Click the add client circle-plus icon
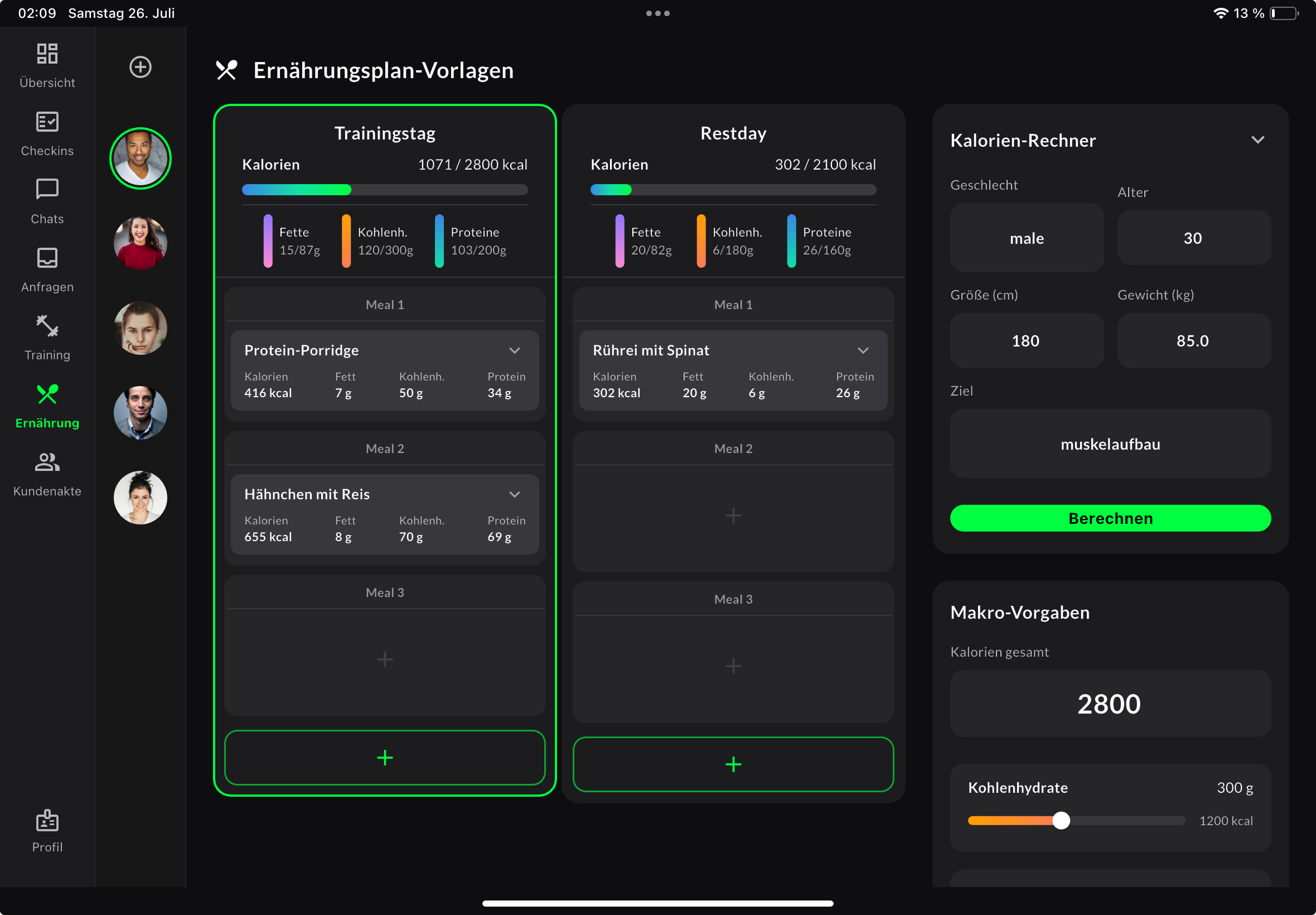Screen dimensions: 1316x915 [x=141, y=68]
